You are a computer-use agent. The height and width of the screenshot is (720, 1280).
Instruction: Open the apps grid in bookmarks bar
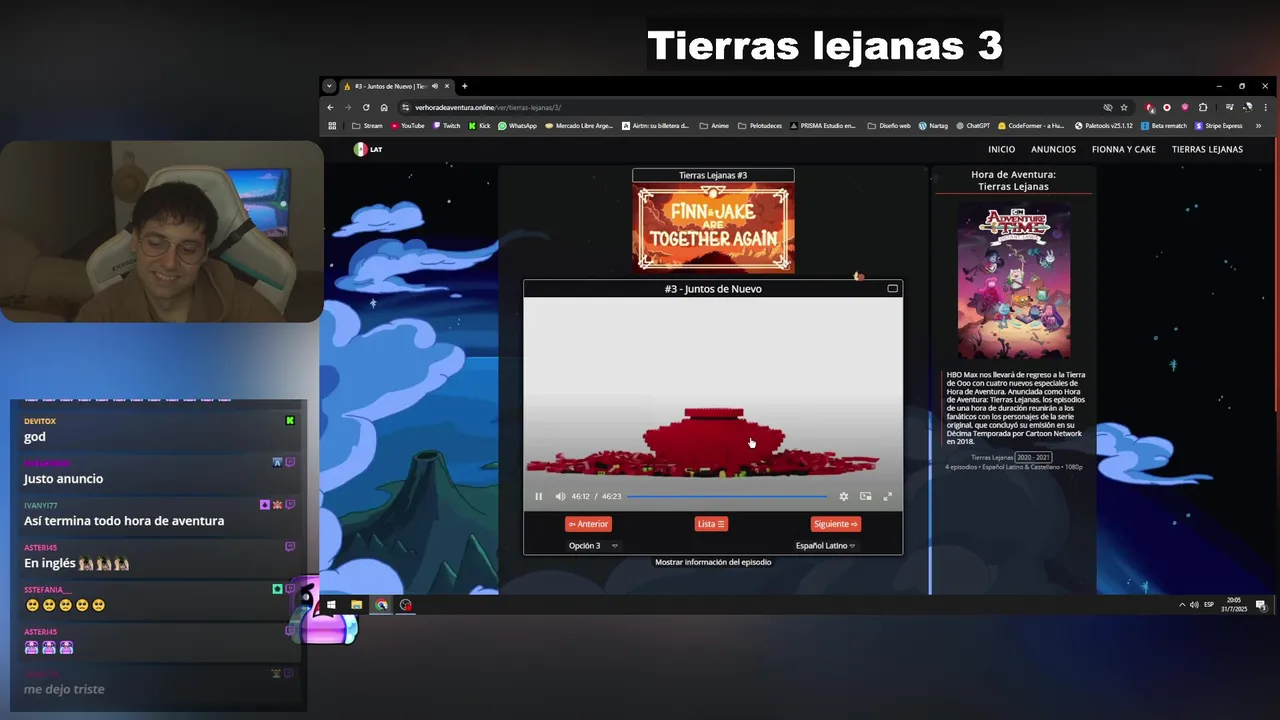pos(332,126)
